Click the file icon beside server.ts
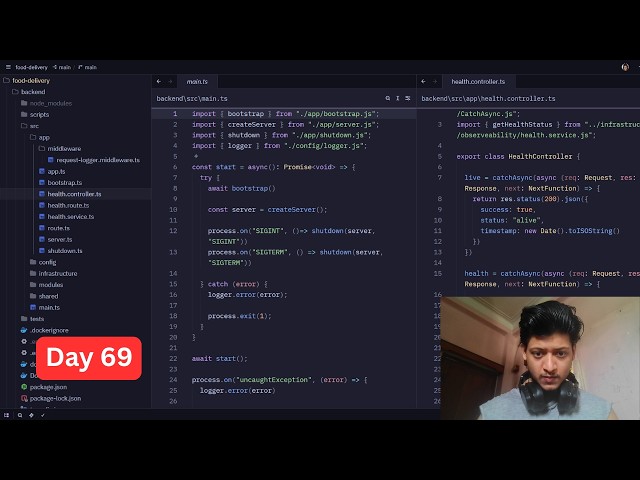The width and height of the screenshot is (640, 480). coord(42,239)
